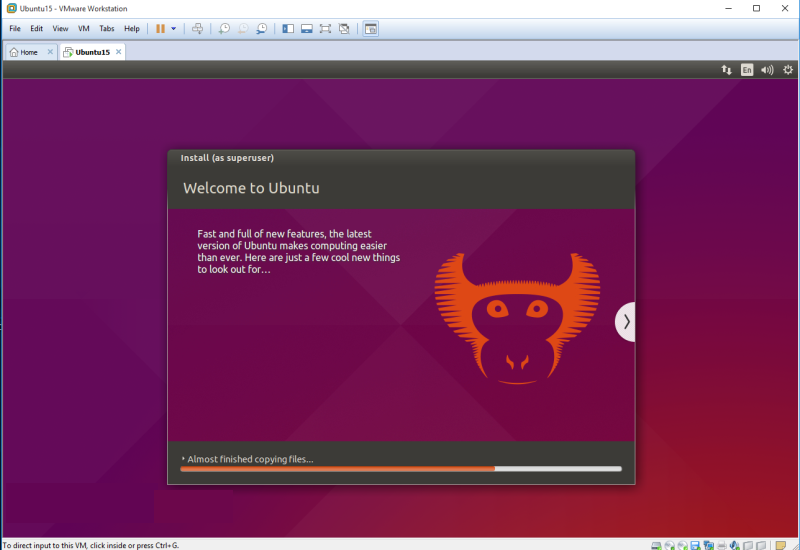
Task: Enter full screen mode
Action: 325,29
